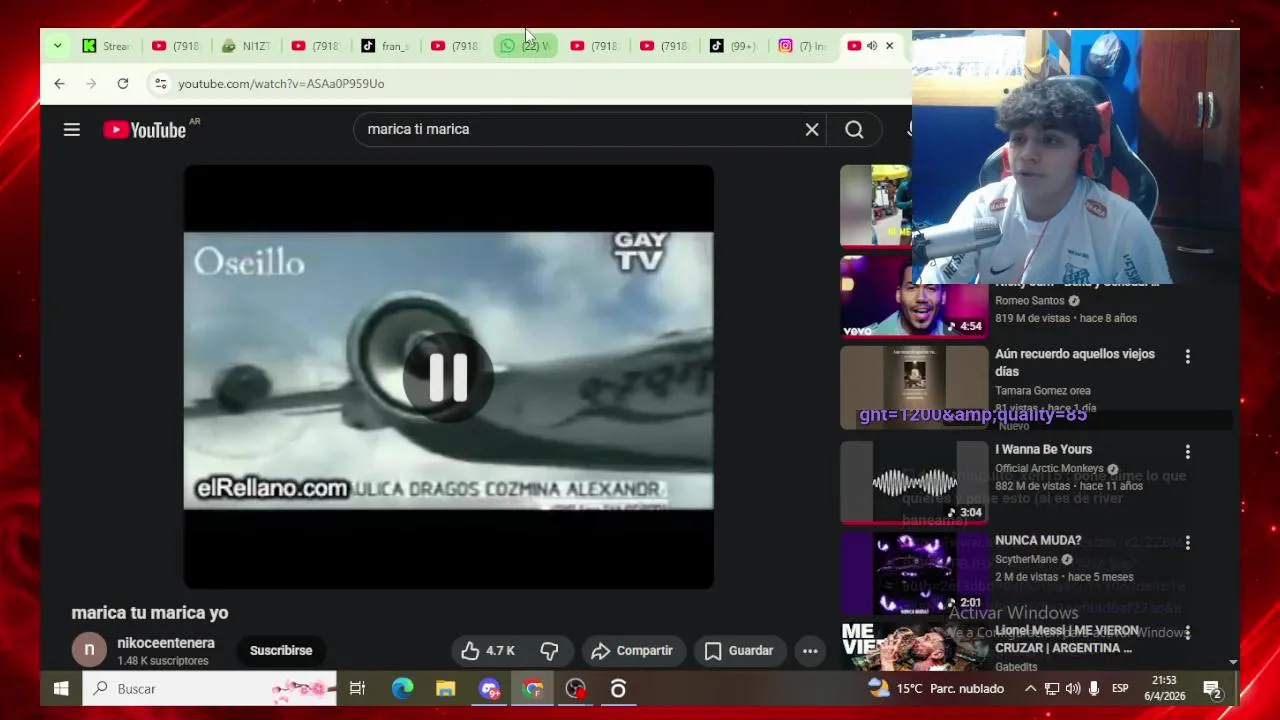Switch to Chrome on the taskbar
The image size is (1280, 720).
pyautogui.click(x=533, y=689)
